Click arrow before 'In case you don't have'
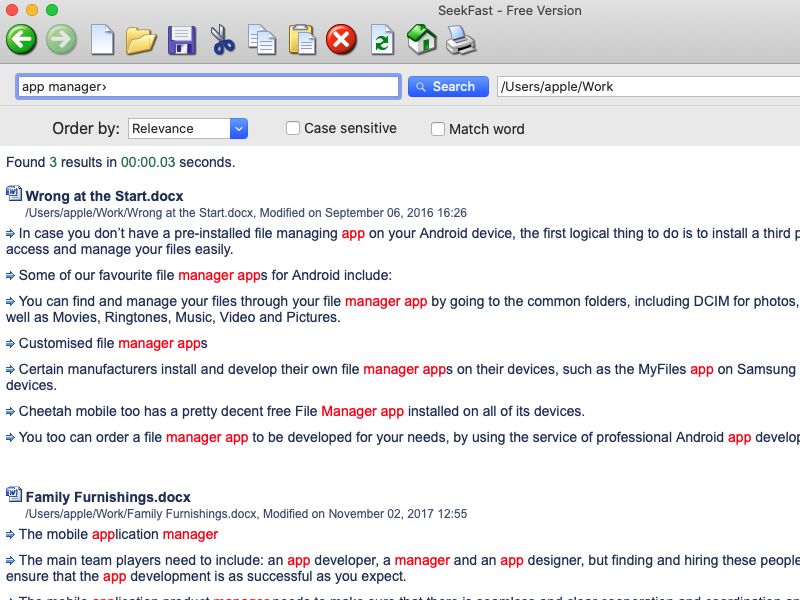 (10, 234)
